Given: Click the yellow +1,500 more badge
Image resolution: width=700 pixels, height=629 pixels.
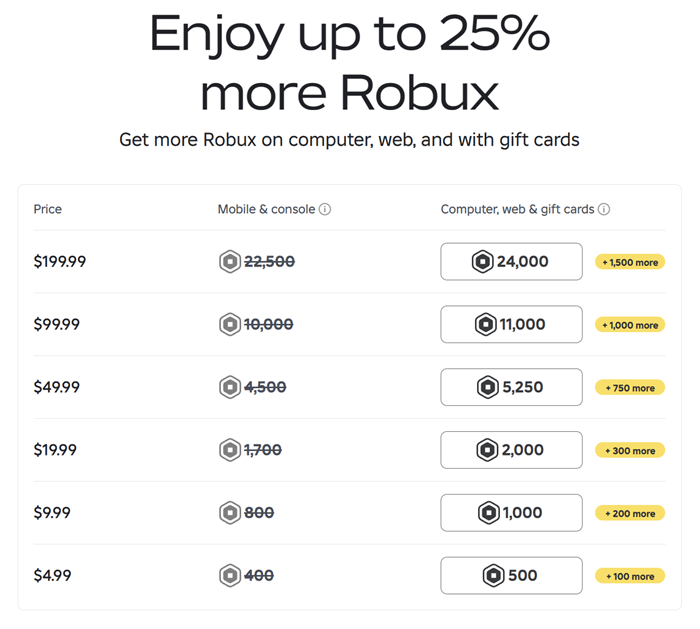Looking at the screenshot, I should 630,263.
